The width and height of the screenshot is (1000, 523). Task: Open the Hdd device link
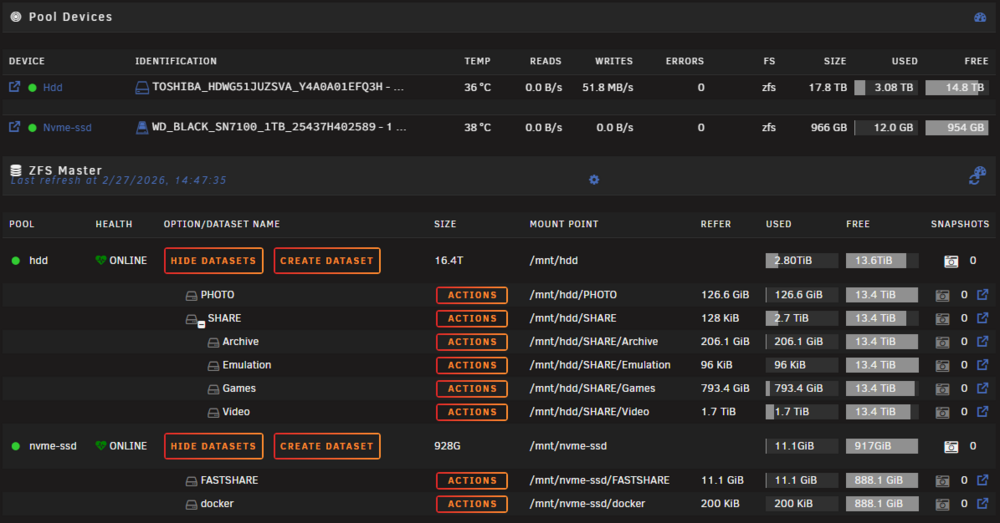point(52,87)
